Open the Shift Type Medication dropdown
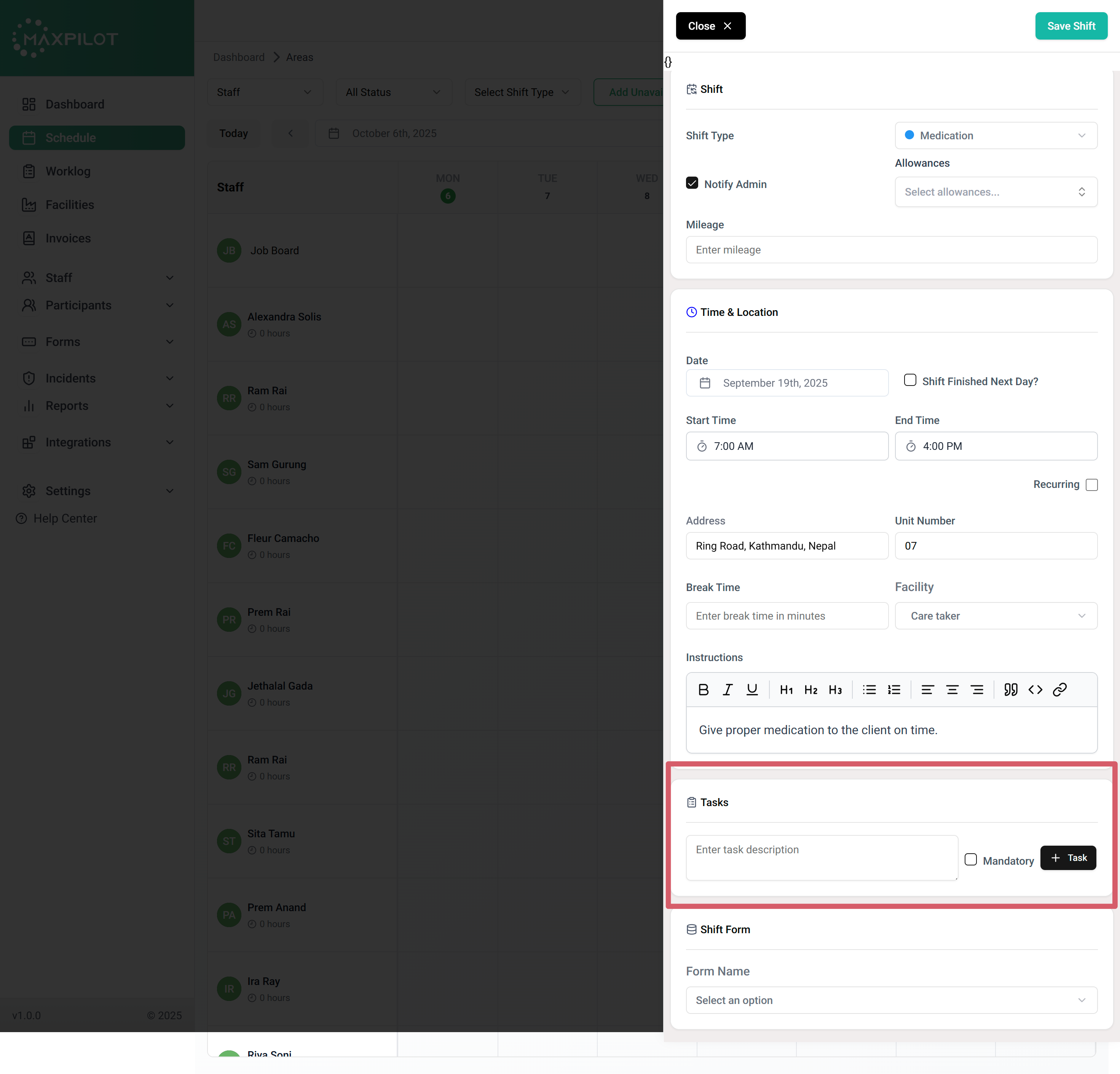Screen dimensions: 1120x1074 pos(996,135)
